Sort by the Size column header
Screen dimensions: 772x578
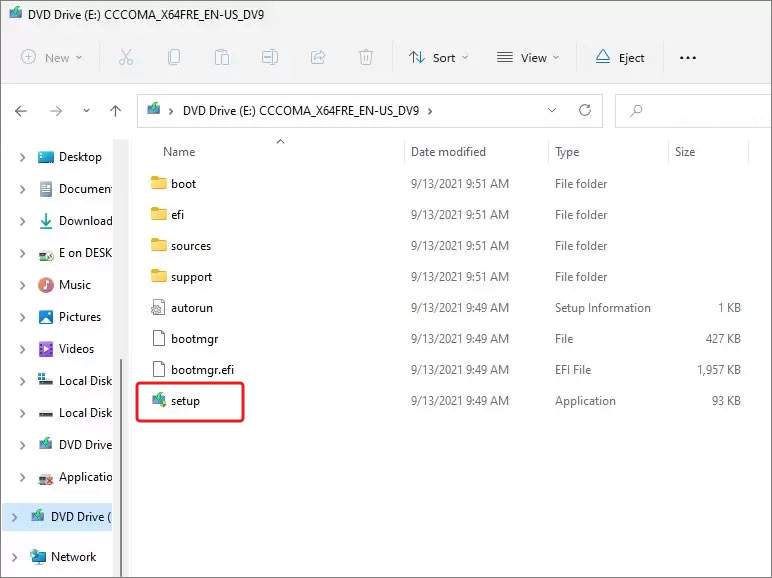point(685,152)
